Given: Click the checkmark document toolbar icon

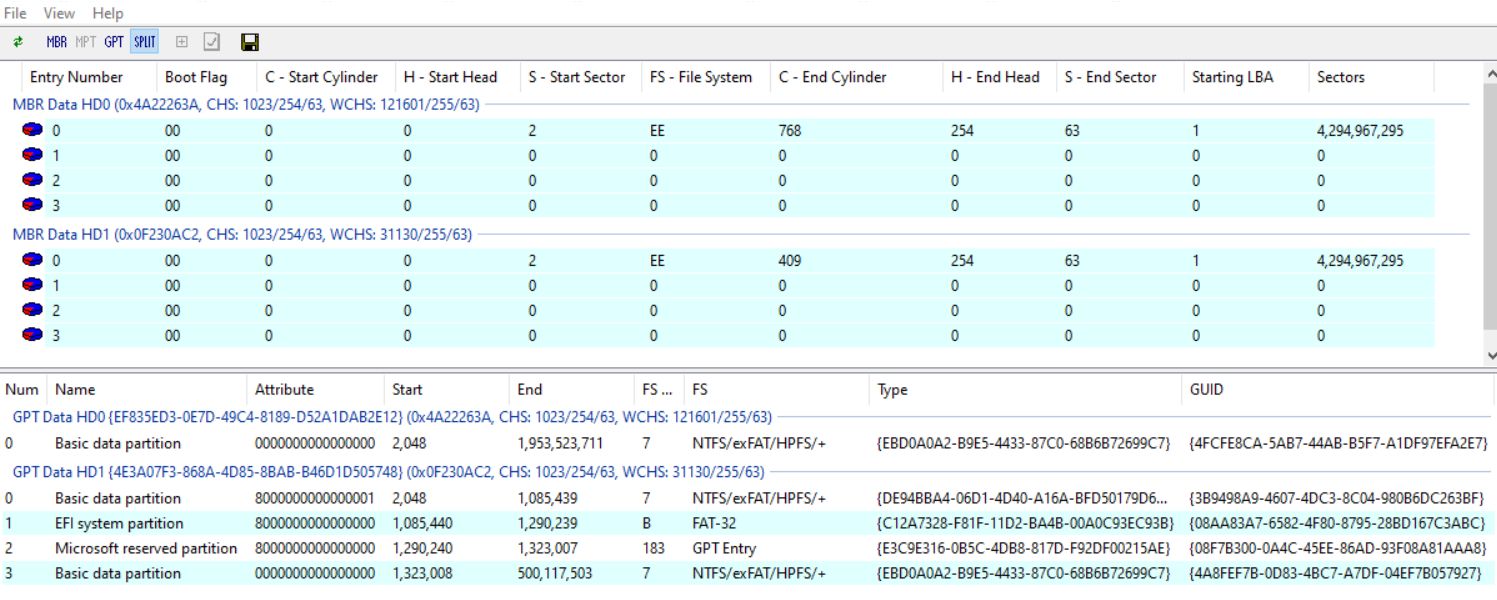Looking at the screenshot, I should (x=212, y=42).
